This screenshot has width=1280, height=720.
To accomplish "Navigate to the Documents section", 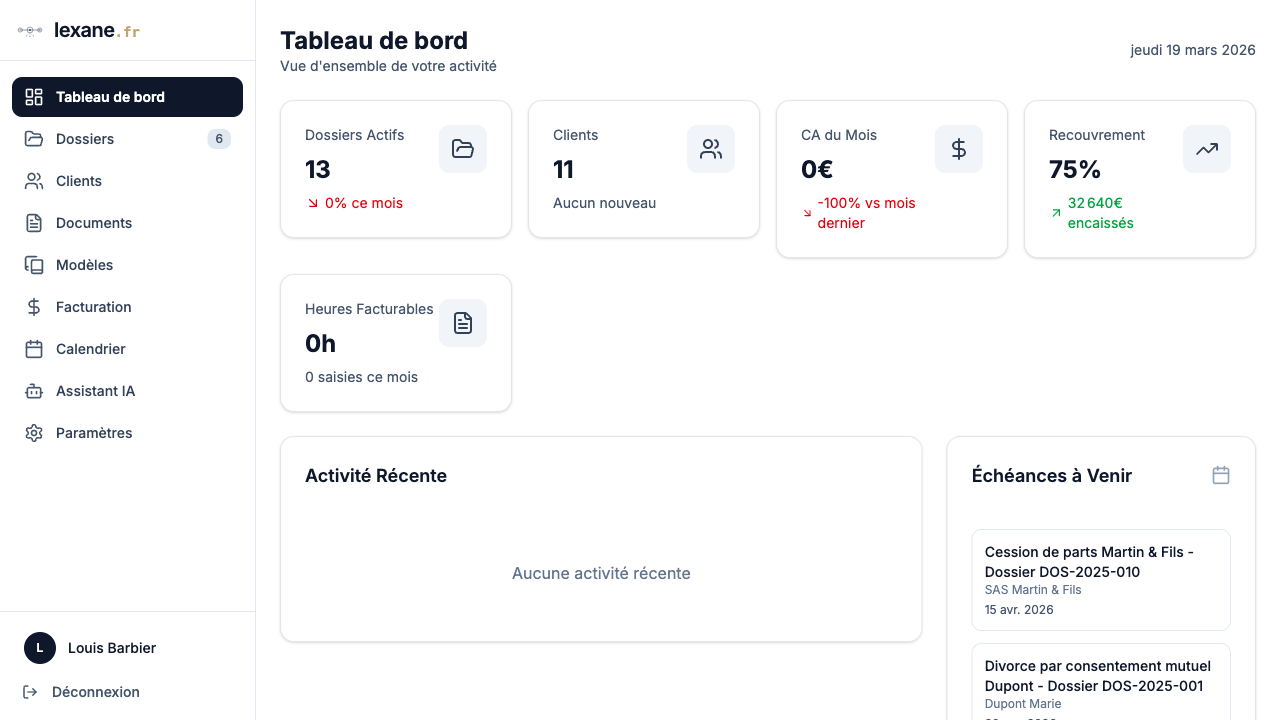I will [x=94, y=222].
